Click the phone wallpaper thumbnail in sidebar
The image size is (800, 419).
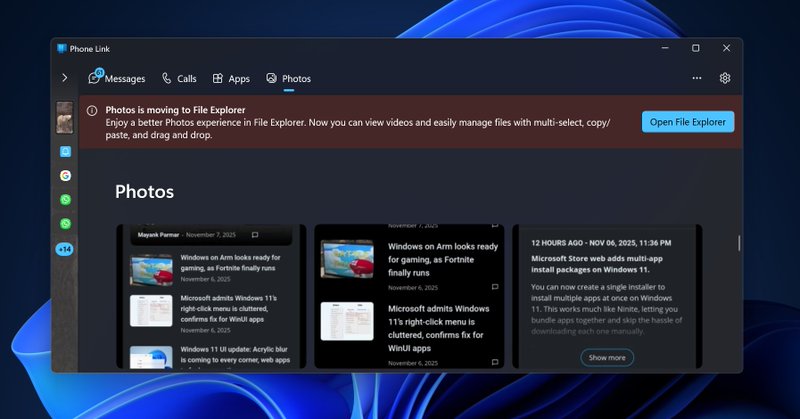point(65,118)
